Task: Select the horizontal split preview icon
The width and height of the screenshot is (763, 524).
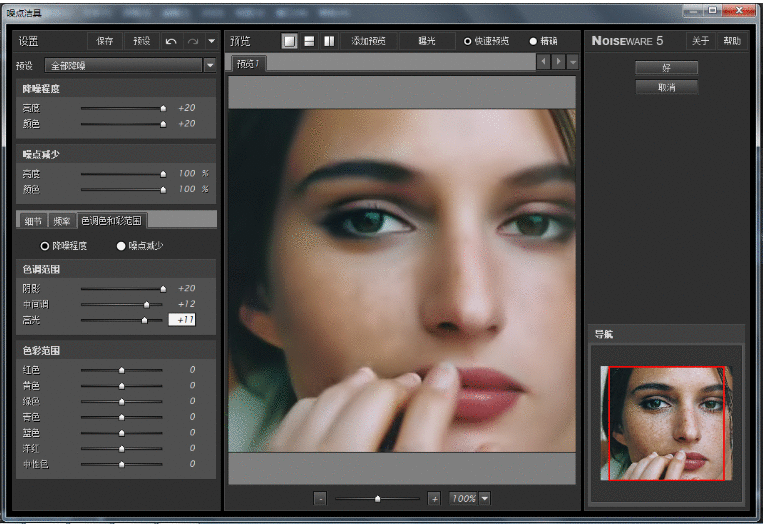Action: click(x=309, y=41)
